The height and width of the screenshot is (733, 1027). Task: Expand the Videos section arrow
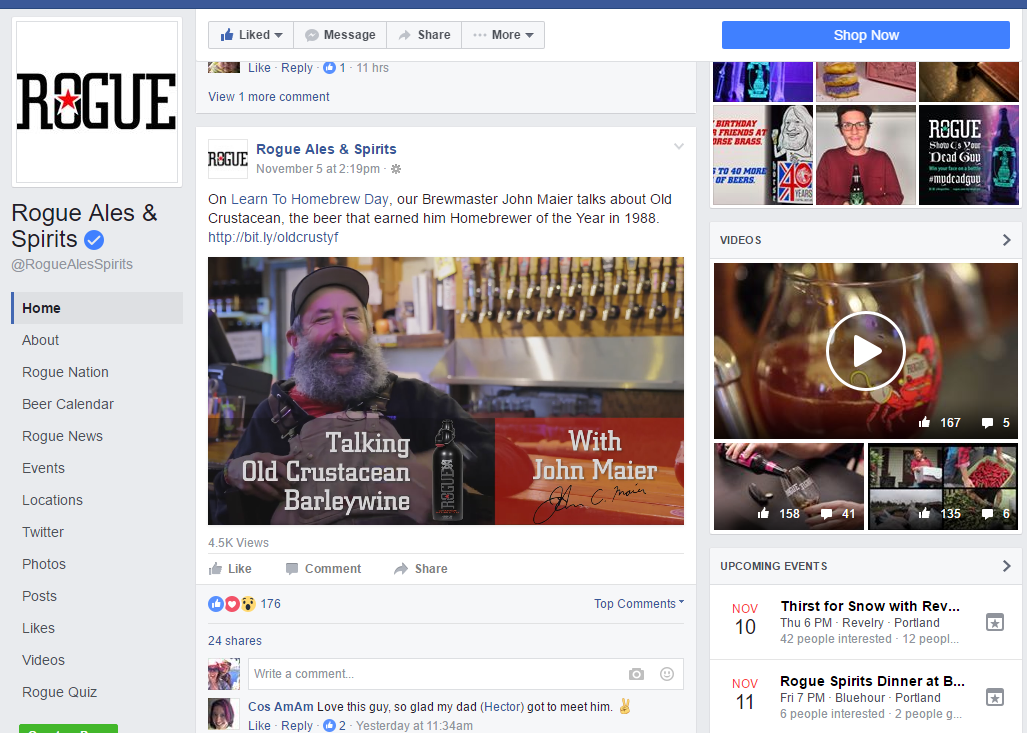tap(1007, 240)
